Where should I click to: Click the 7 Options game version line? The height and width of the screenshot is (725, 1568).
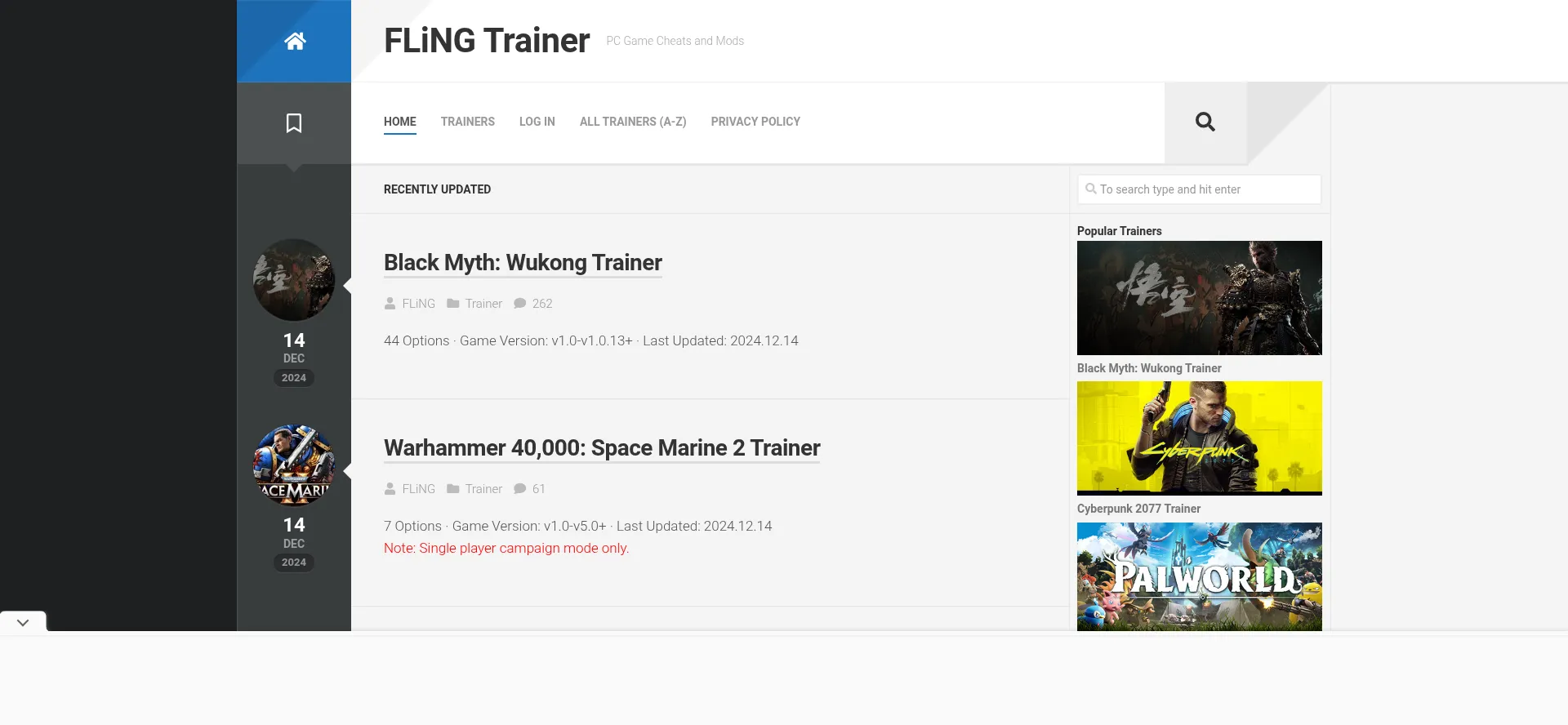pos(577,527)
